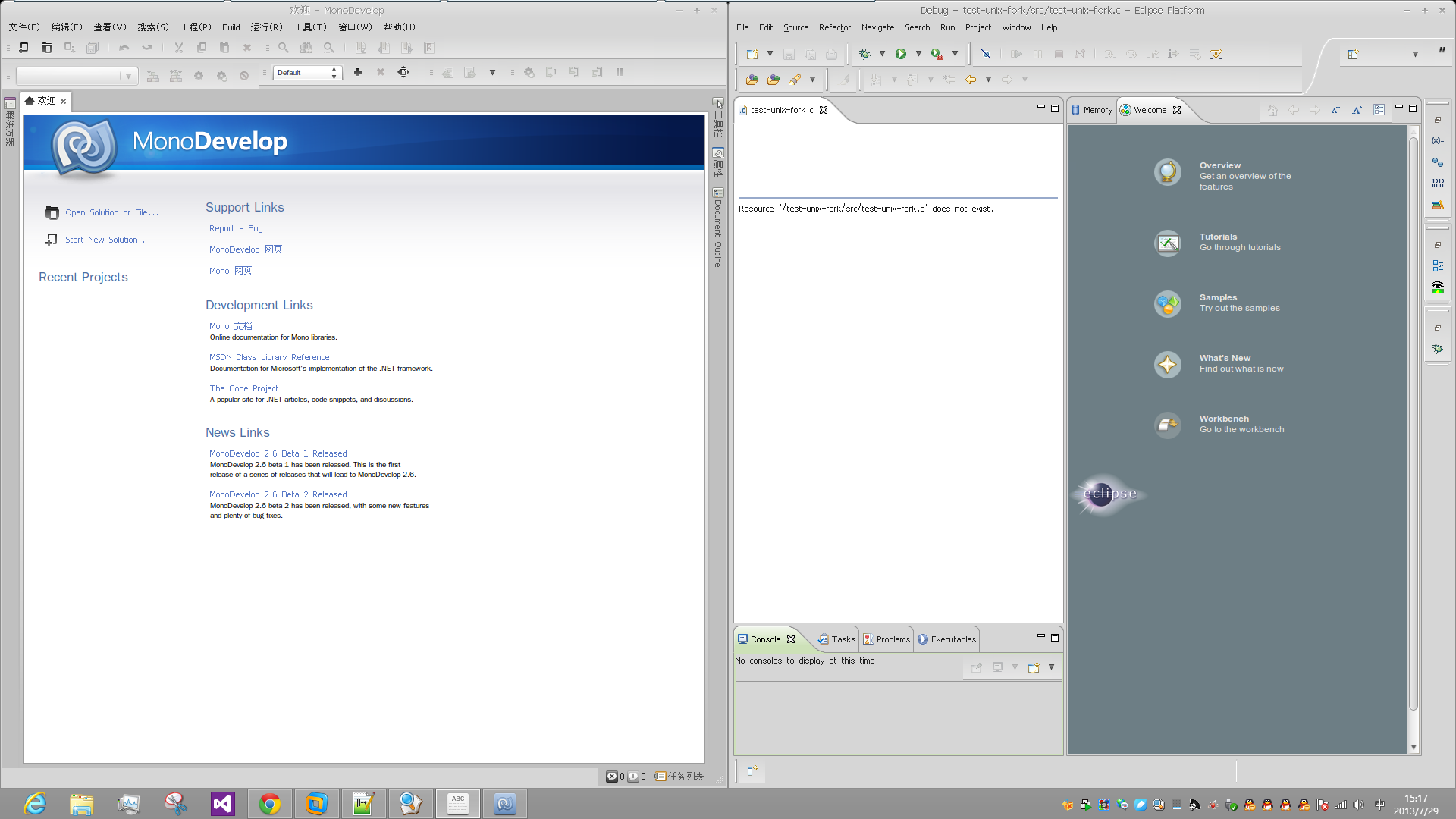Screen dimensions: 1456x819
Task: Click the binoculars Find in Files icon
Action: click(x=306, y=48)
